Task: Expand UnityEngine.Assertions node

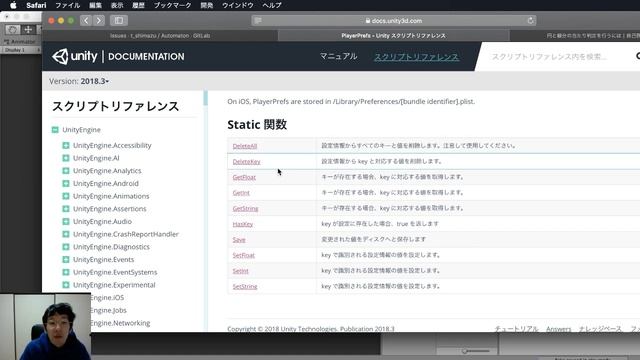Action: (x=66, y=209)
